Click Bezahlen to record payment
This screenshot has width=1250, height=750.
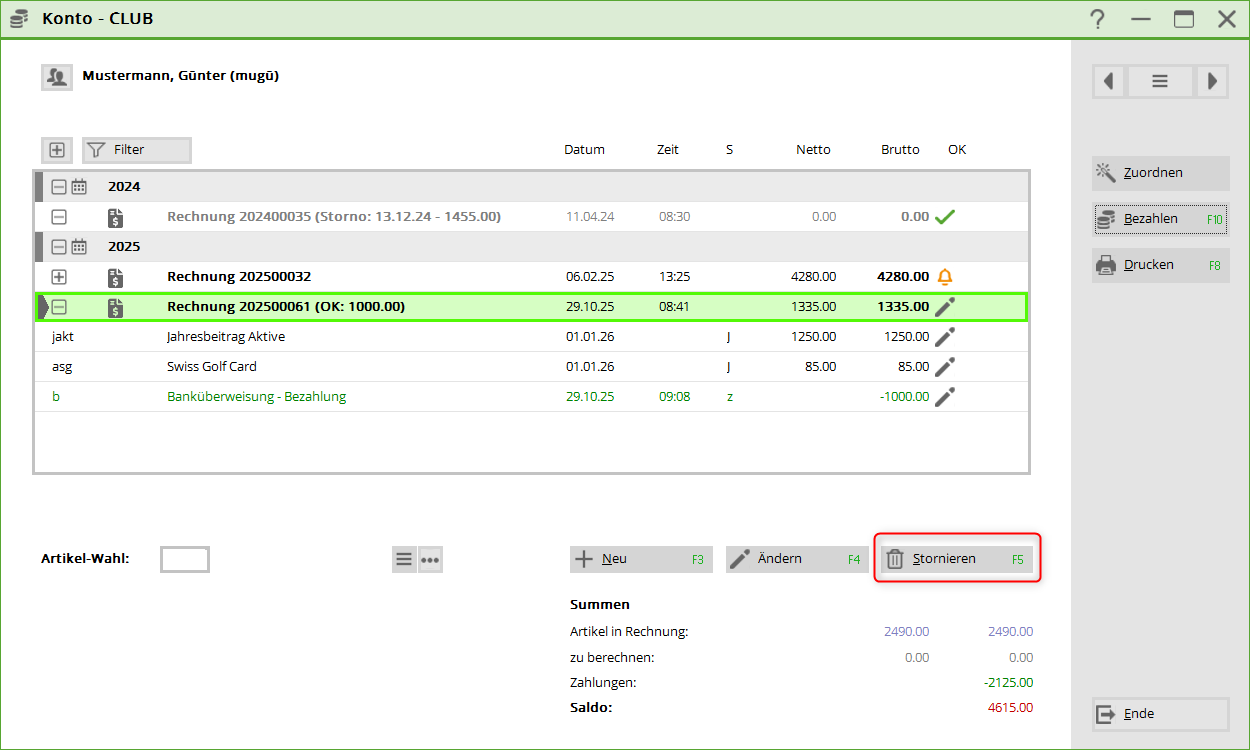(x=1160, y=219)
